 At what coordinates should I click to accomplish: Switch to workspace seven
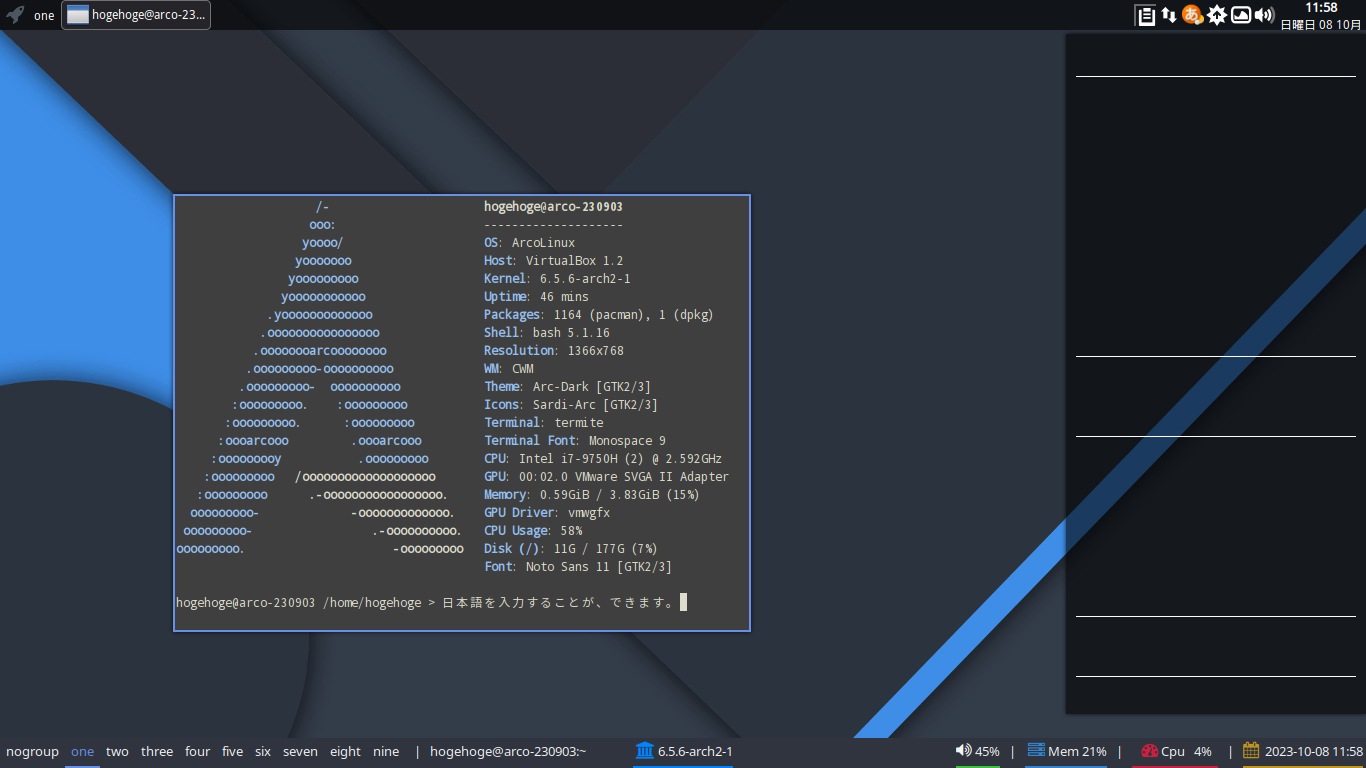point(300,751)
